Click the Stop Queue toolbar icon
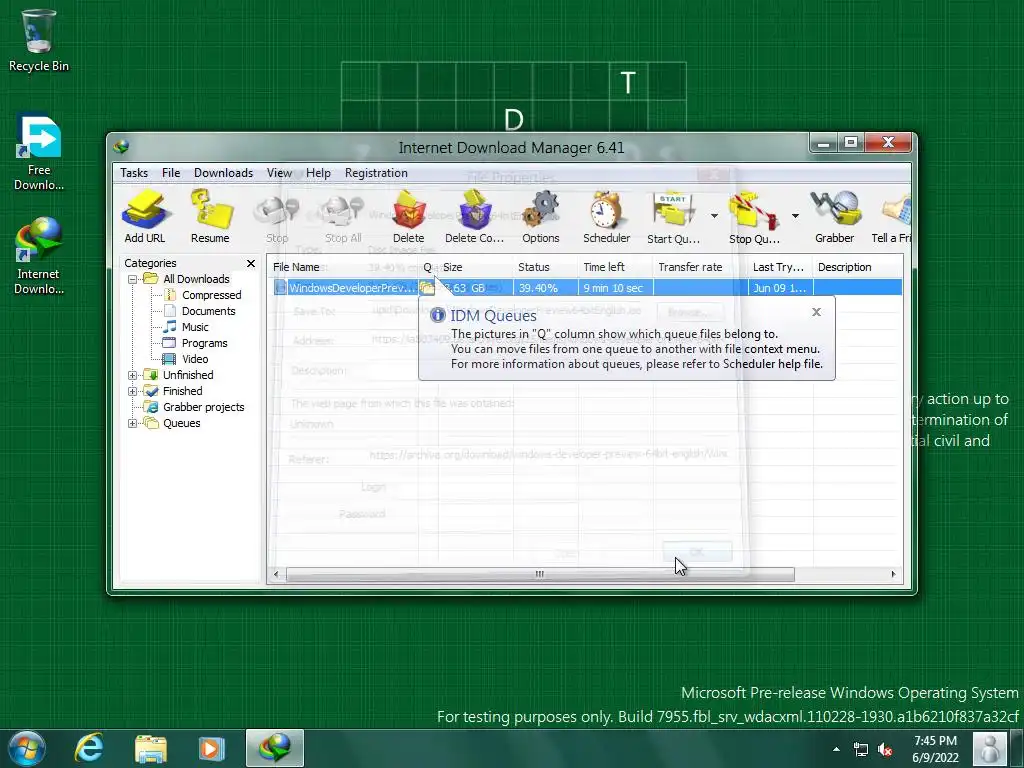 754,218
